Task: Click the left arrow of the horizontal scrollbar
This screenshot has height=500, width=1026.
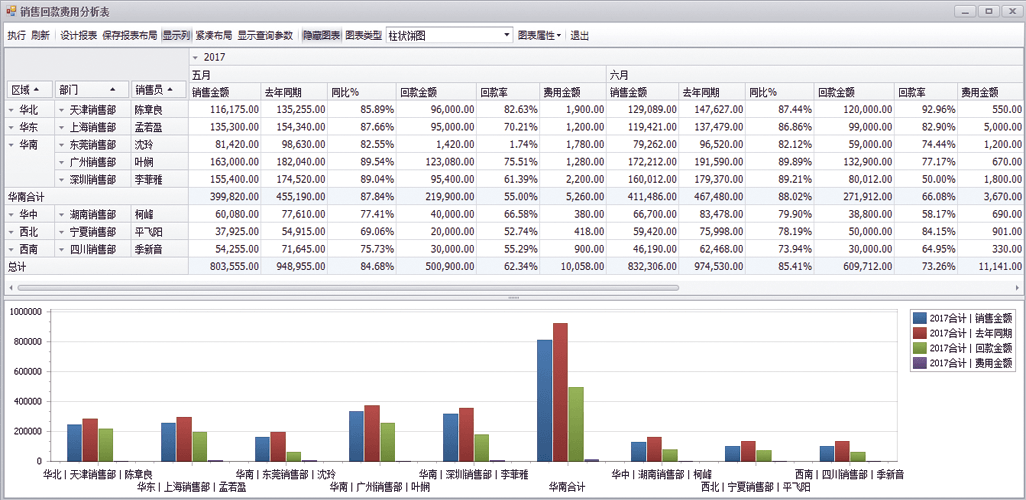Action: (x=9, y=288)
